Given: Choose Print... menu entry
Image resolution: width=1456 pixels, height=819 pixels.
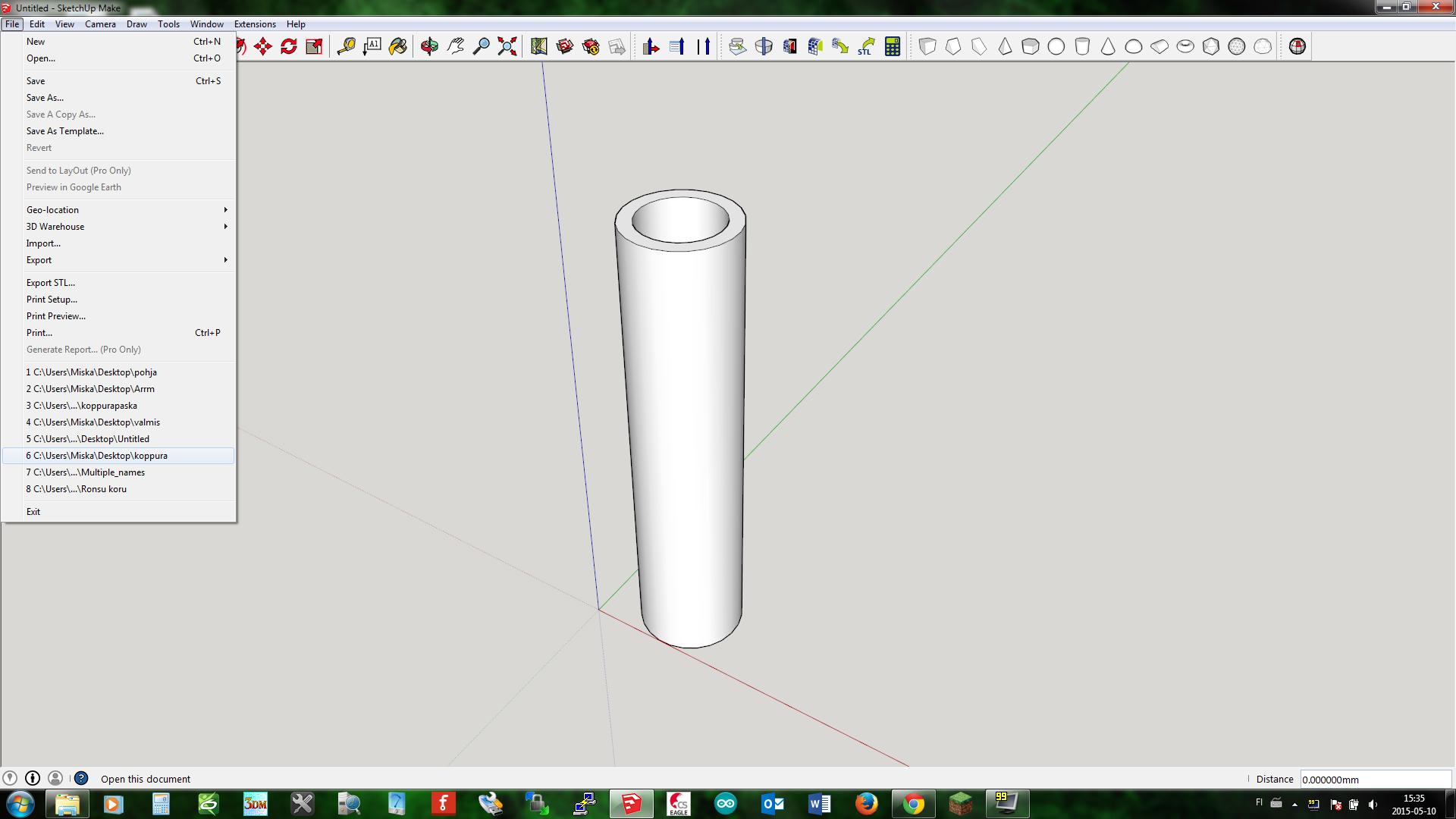Looking at the screenshot, I should click(119, 333).
